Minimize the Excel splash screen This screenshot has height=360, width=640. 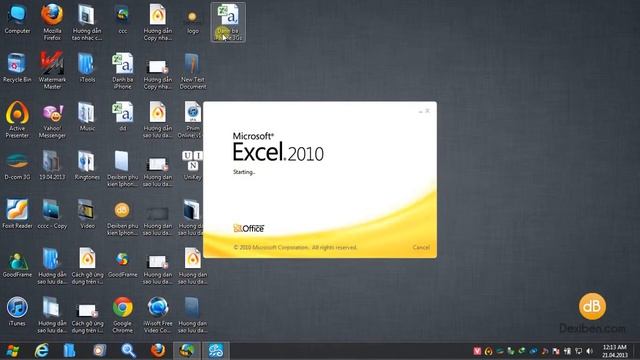(x=420, y=111)
